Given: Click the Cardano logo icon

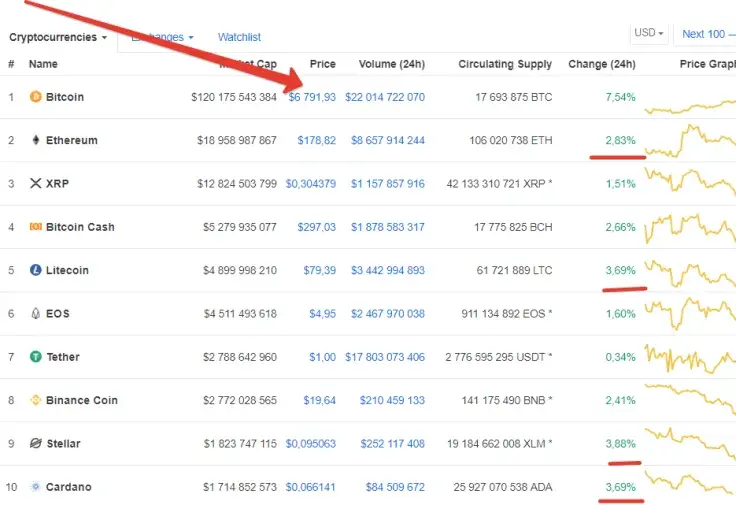Looking at the screenshot, I should coord(36,487).
